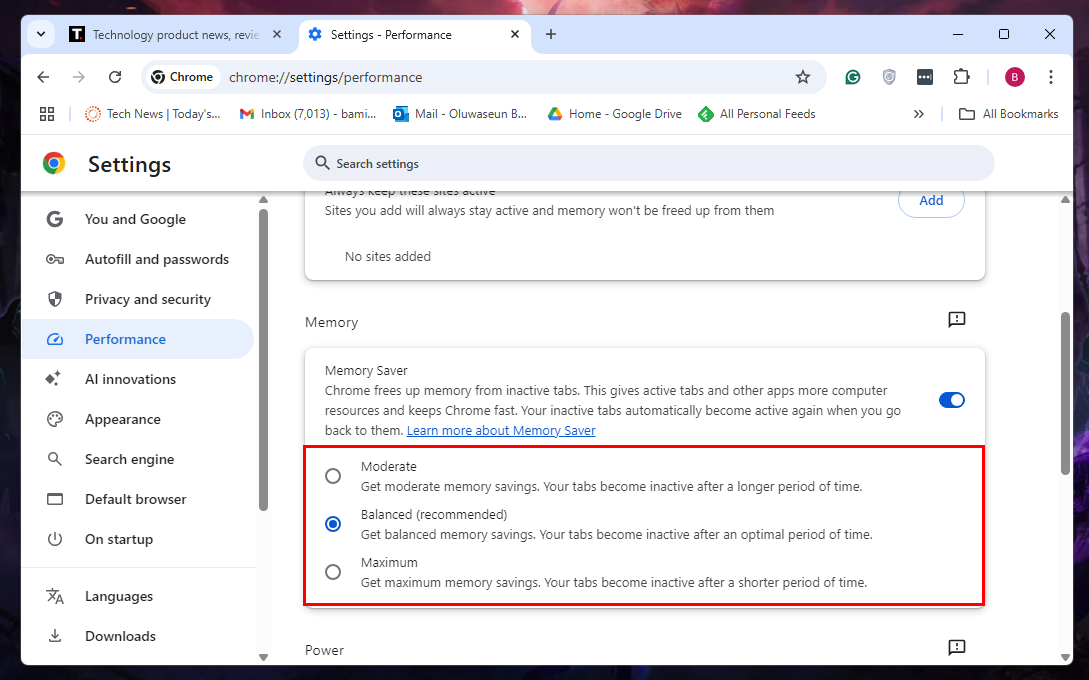Choose the Maximum memory savings option

coord(333,572)
